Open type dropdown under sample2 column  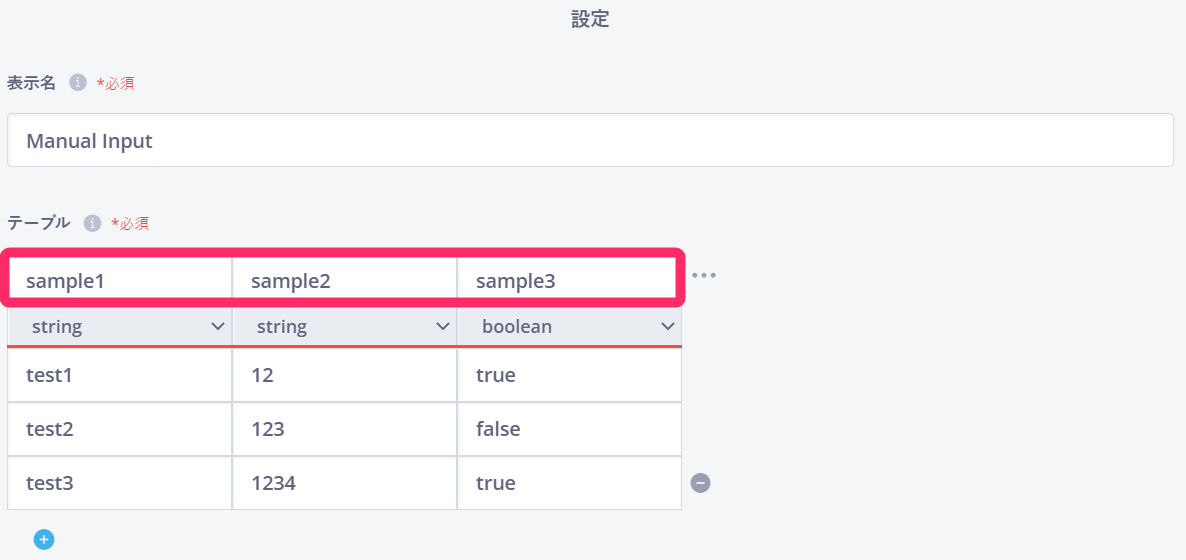point(344,327)
